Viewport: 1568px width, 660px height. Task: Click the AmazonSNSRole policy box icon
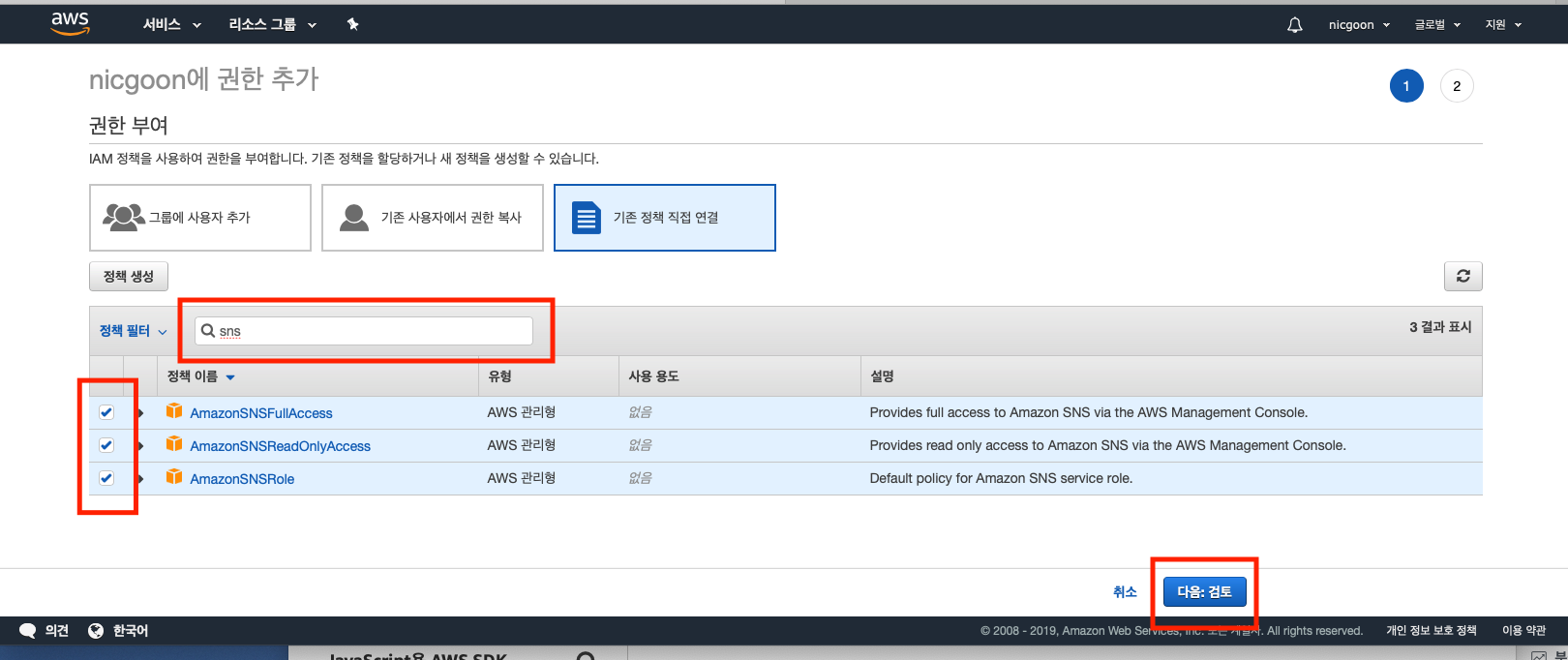(174, 477)
